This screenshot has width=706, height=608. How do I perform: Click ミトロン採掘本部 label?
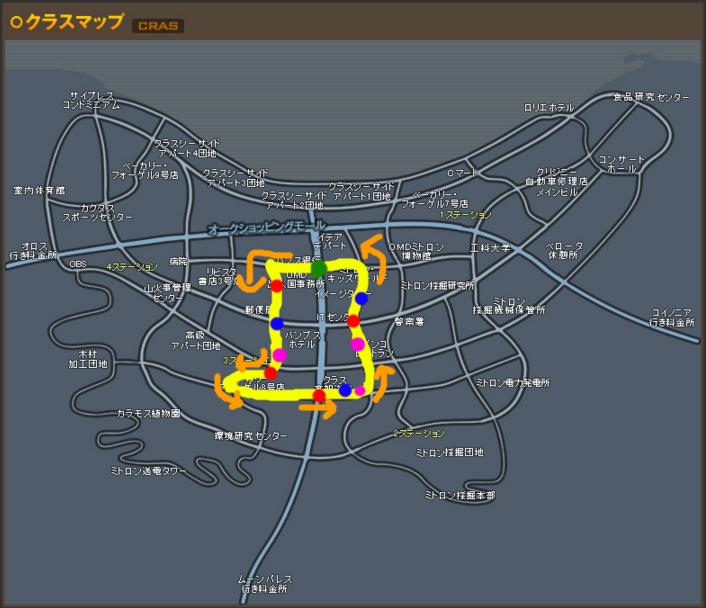tap(460, 495)
